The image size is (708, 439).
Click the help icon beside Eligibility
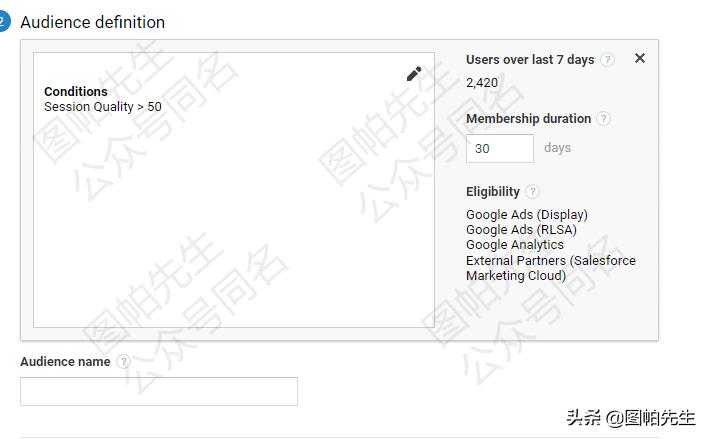click(533, 192)
